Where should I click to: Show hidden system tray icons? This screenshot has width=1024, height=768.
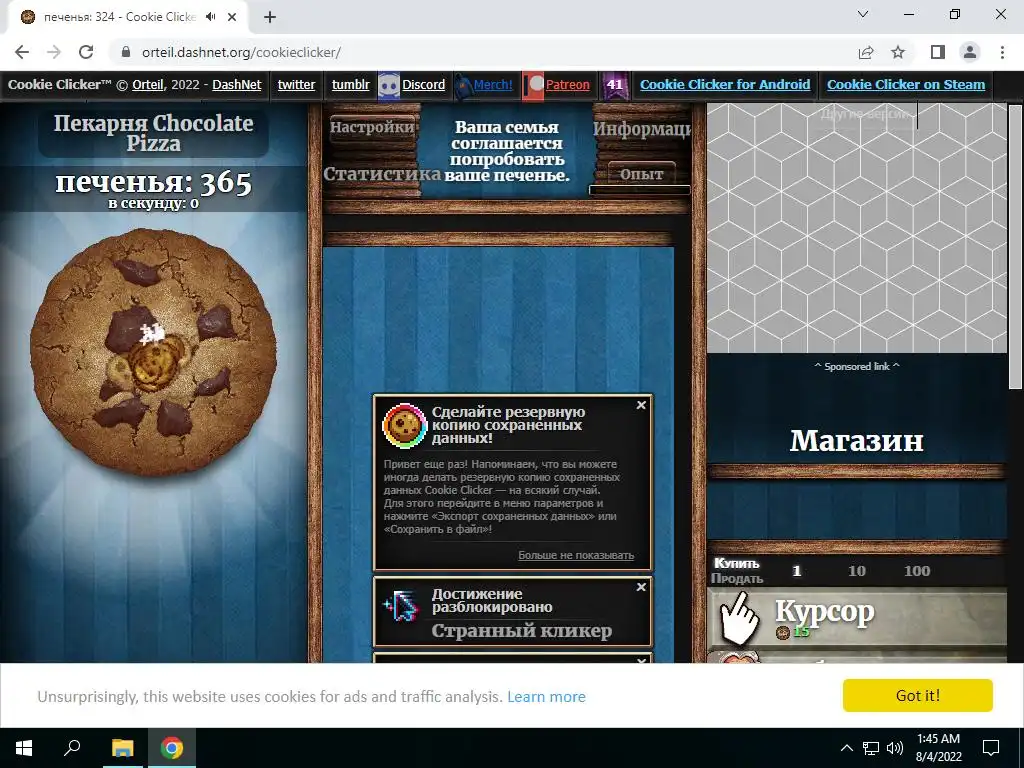point(846,748)
